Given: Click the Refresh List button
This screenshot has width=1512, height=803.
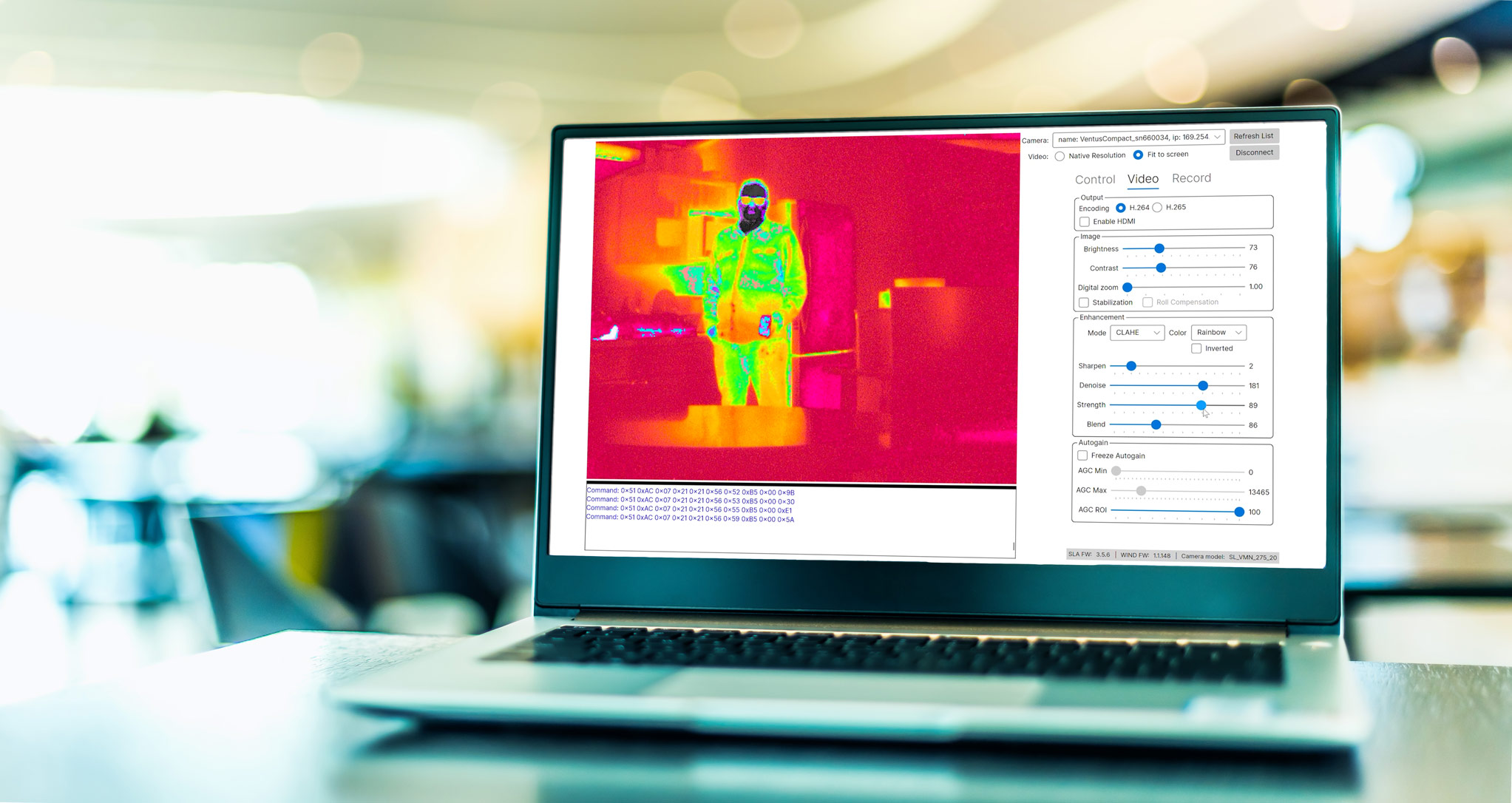Looking at the screenshot, I should [x=1253, y=136].
